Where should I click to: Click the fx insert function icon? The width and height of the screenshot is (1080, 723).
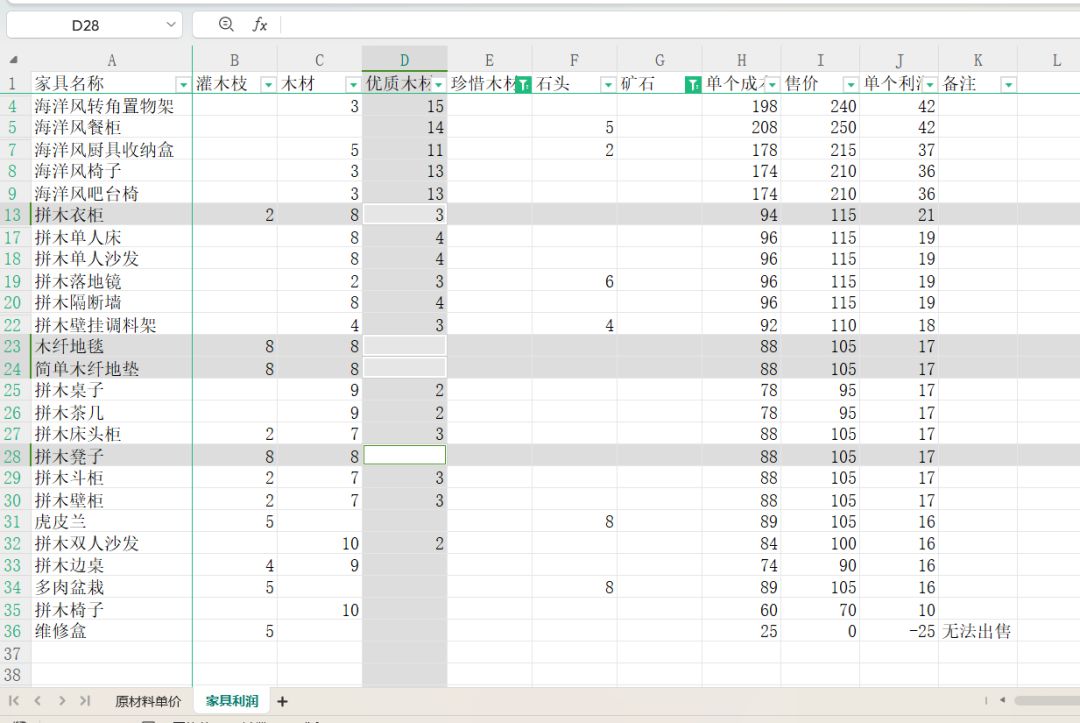[x=259, y=25]
